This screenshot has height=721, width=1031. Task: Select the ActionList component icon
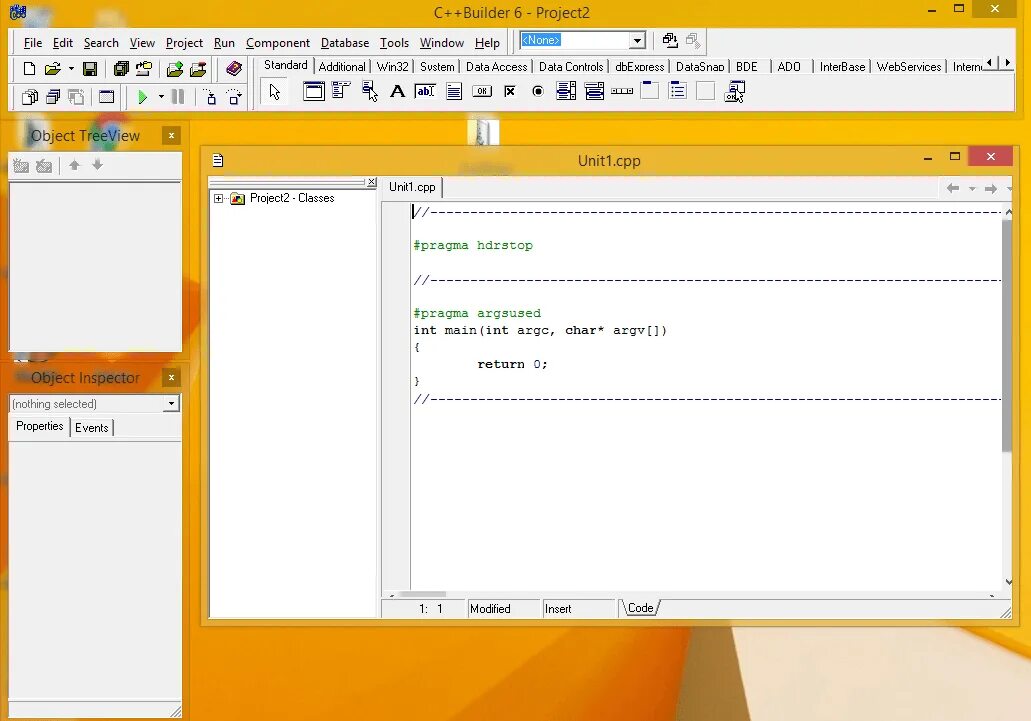coord(734,91)
